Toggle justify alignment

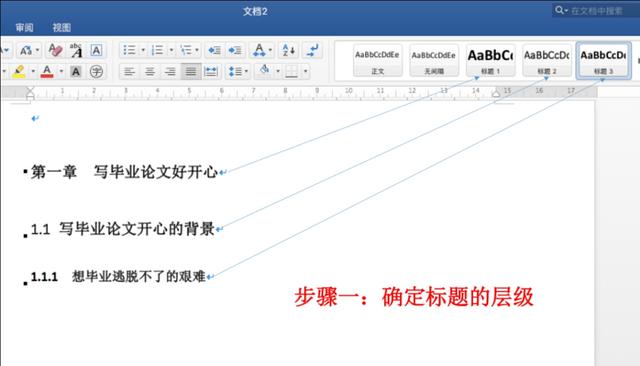[191, 72]
